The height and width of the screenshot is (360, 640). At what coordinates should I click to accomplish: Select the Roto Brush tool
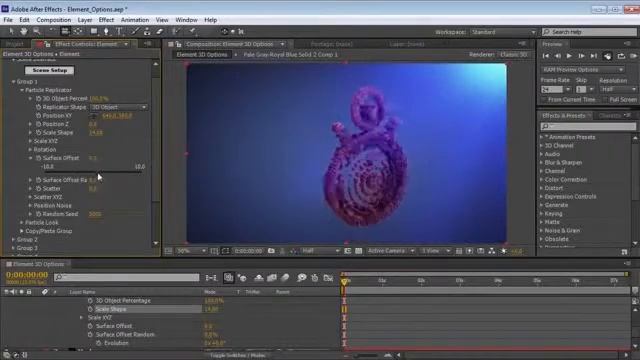pos(176,31)
